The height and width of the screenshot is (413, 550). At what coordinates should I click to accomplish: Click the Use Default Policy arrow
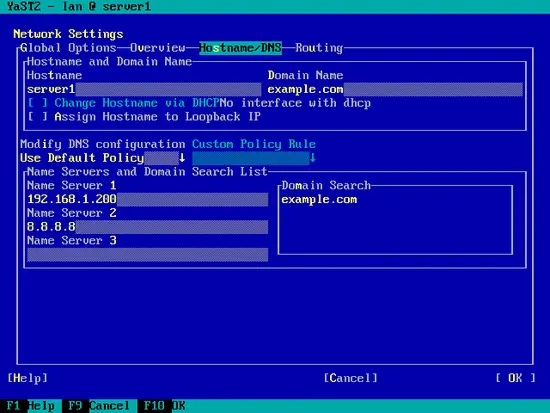click(182, 158)
